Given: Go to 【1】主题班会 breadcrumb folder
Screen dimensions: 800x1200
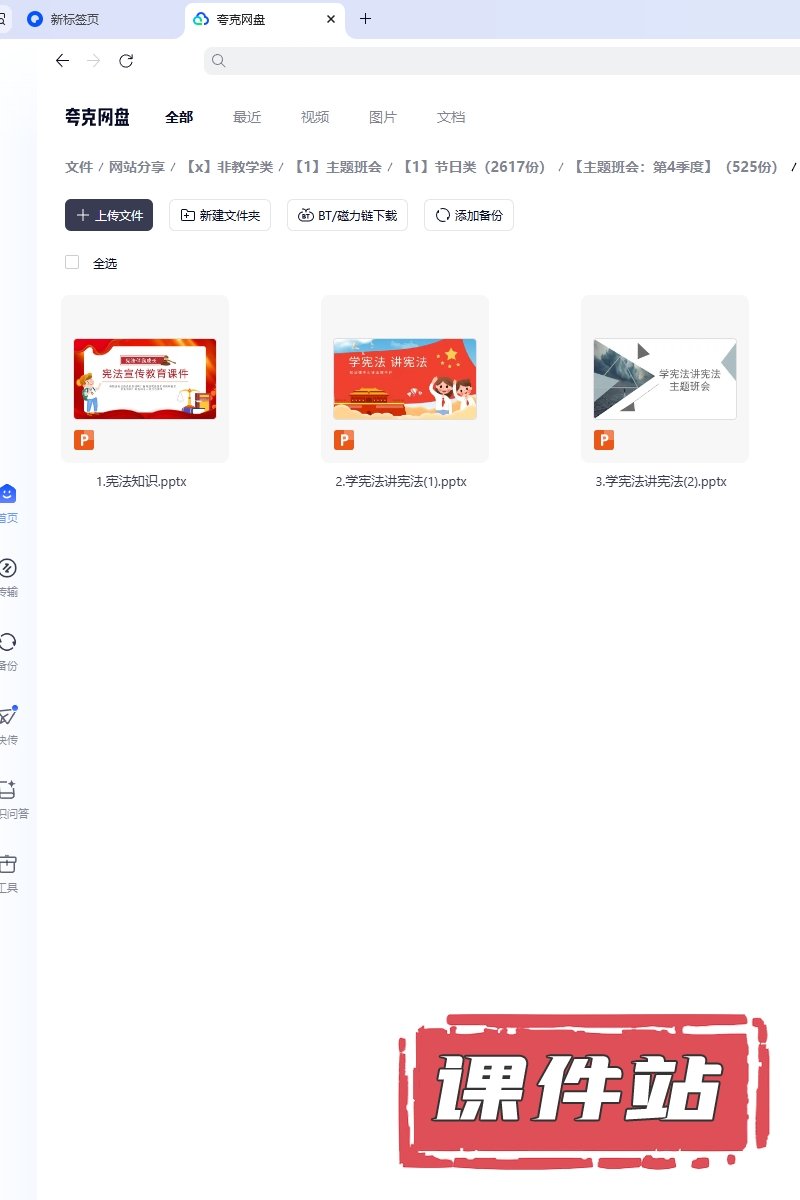Looking at the screenshot, I should 337,167.
